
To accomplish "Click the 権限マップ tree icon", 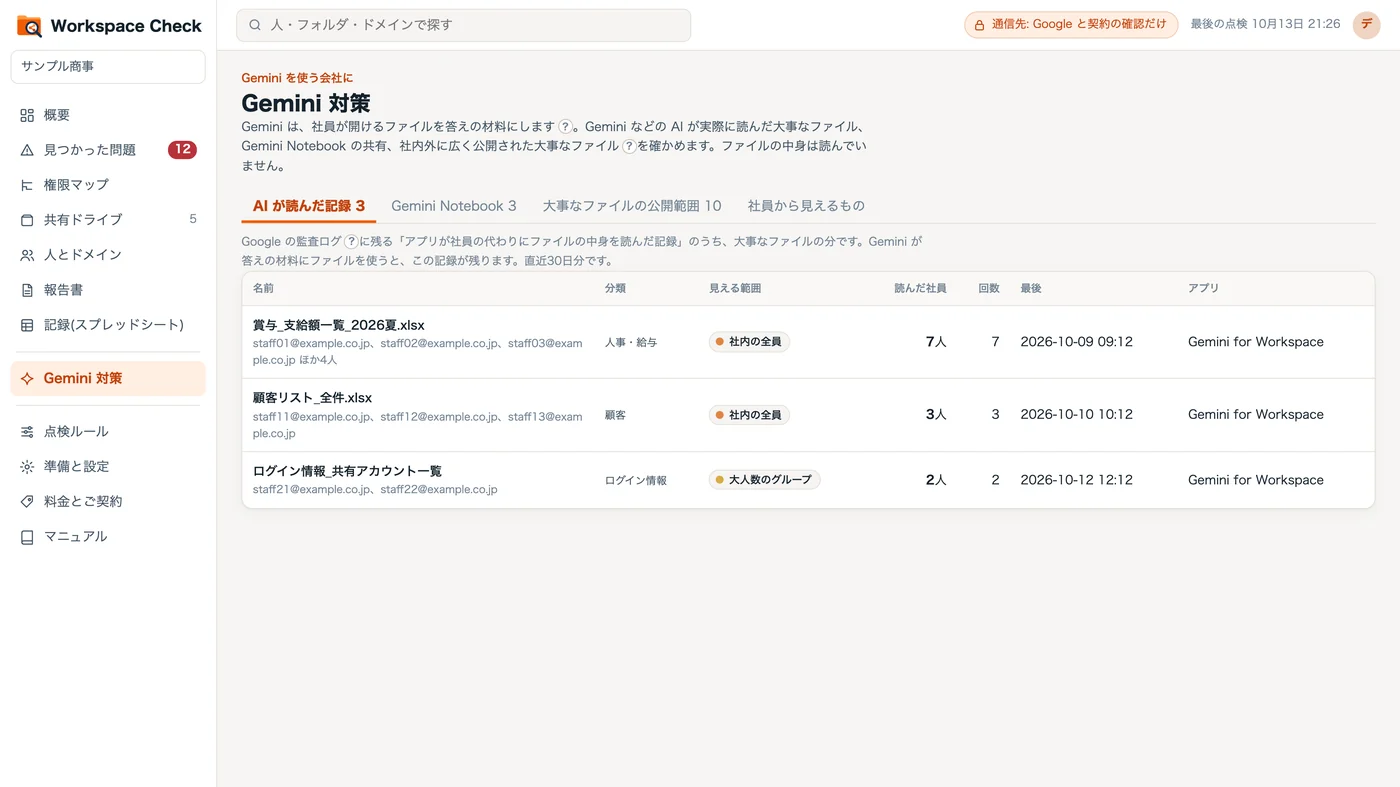I will [27, 185].
